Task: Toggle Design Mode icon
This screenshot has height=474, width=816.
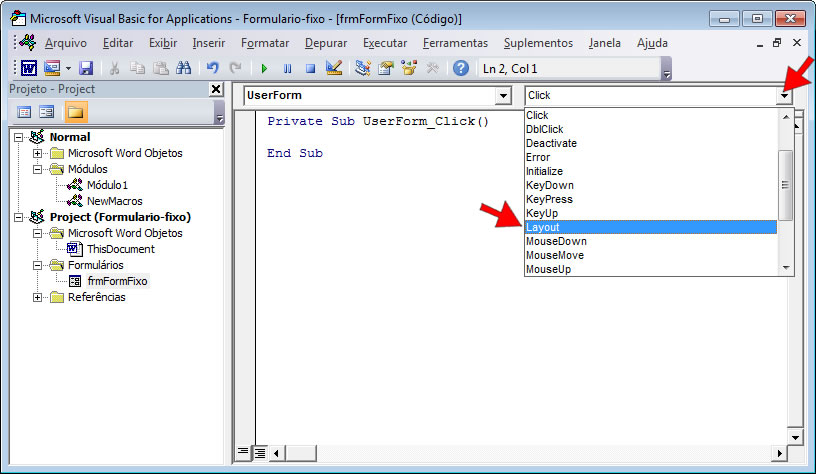Action: (334, 68)
